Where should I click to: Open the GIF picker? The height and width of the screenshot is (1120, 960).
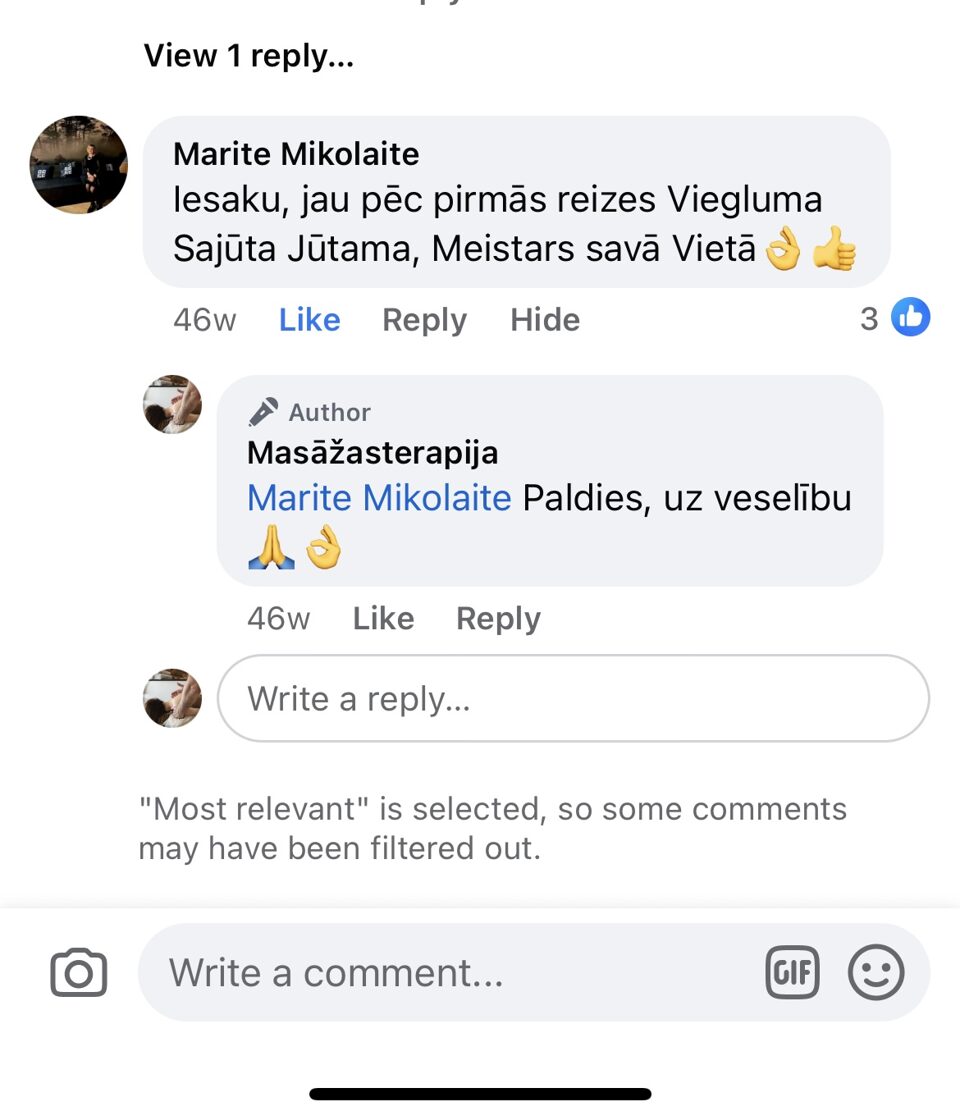coord(792,972)
